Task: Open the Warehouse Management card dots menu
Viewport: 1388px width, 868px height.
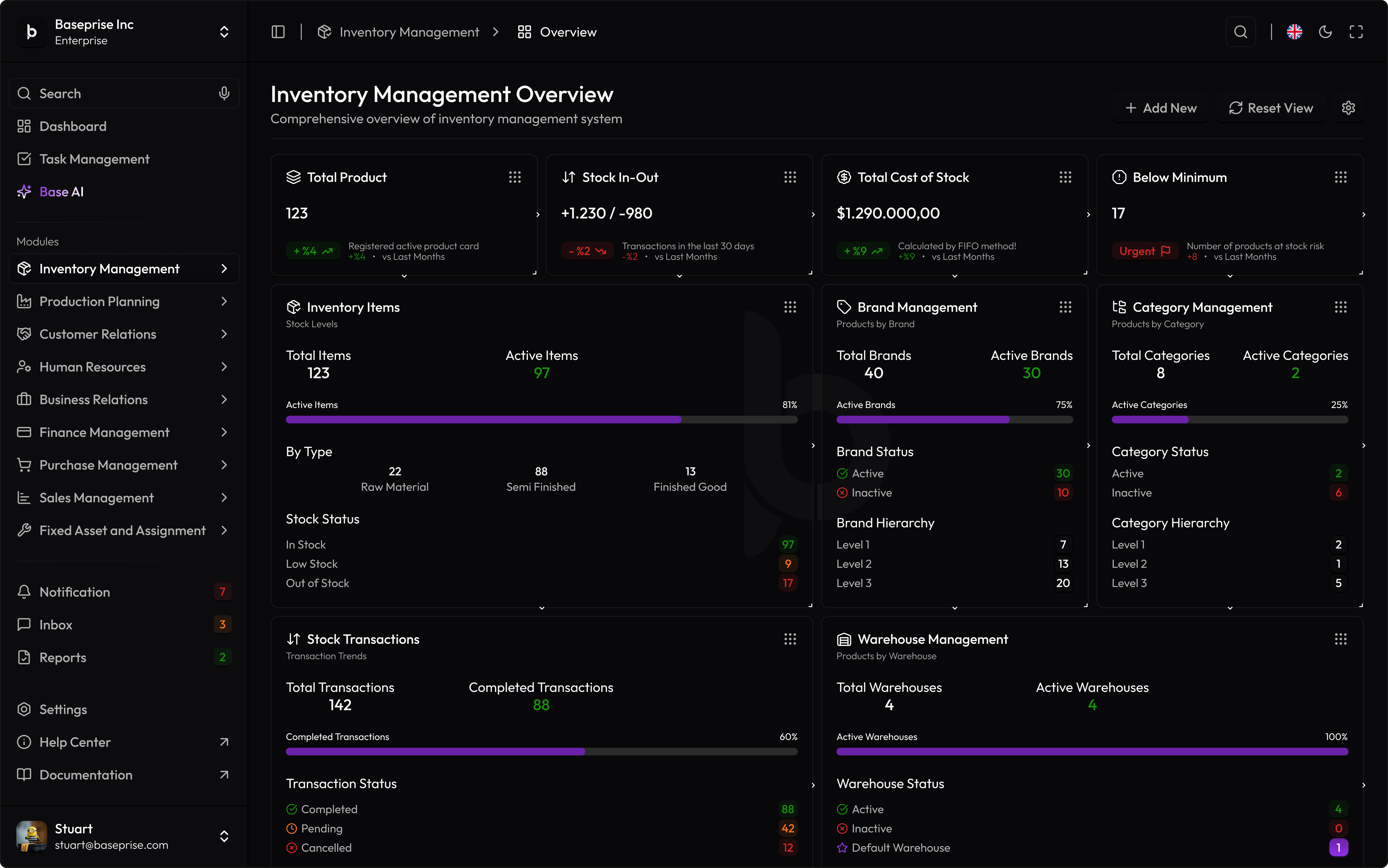Action: click(1340, 639)
